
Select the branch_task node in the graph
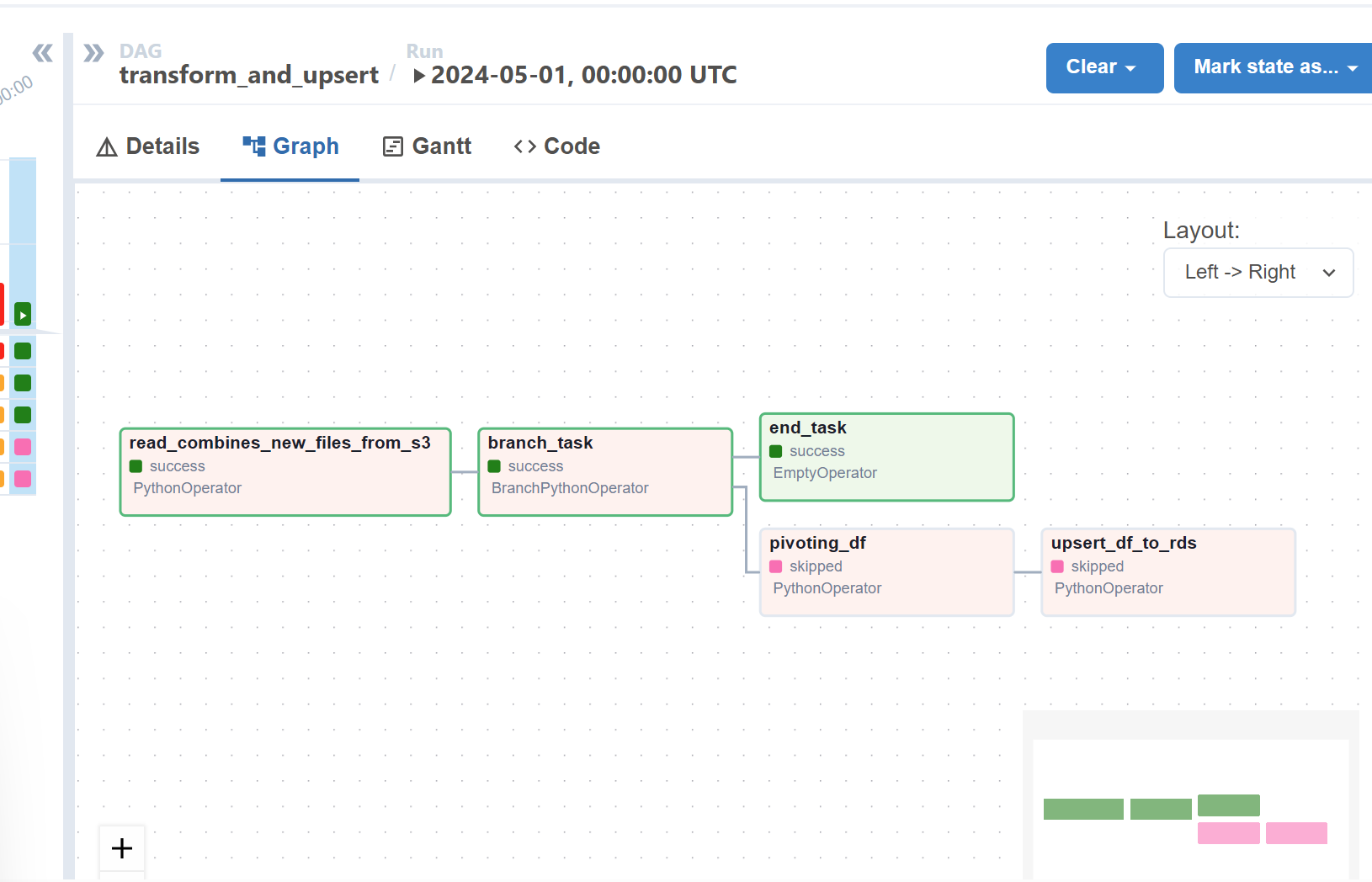[604, 471]
